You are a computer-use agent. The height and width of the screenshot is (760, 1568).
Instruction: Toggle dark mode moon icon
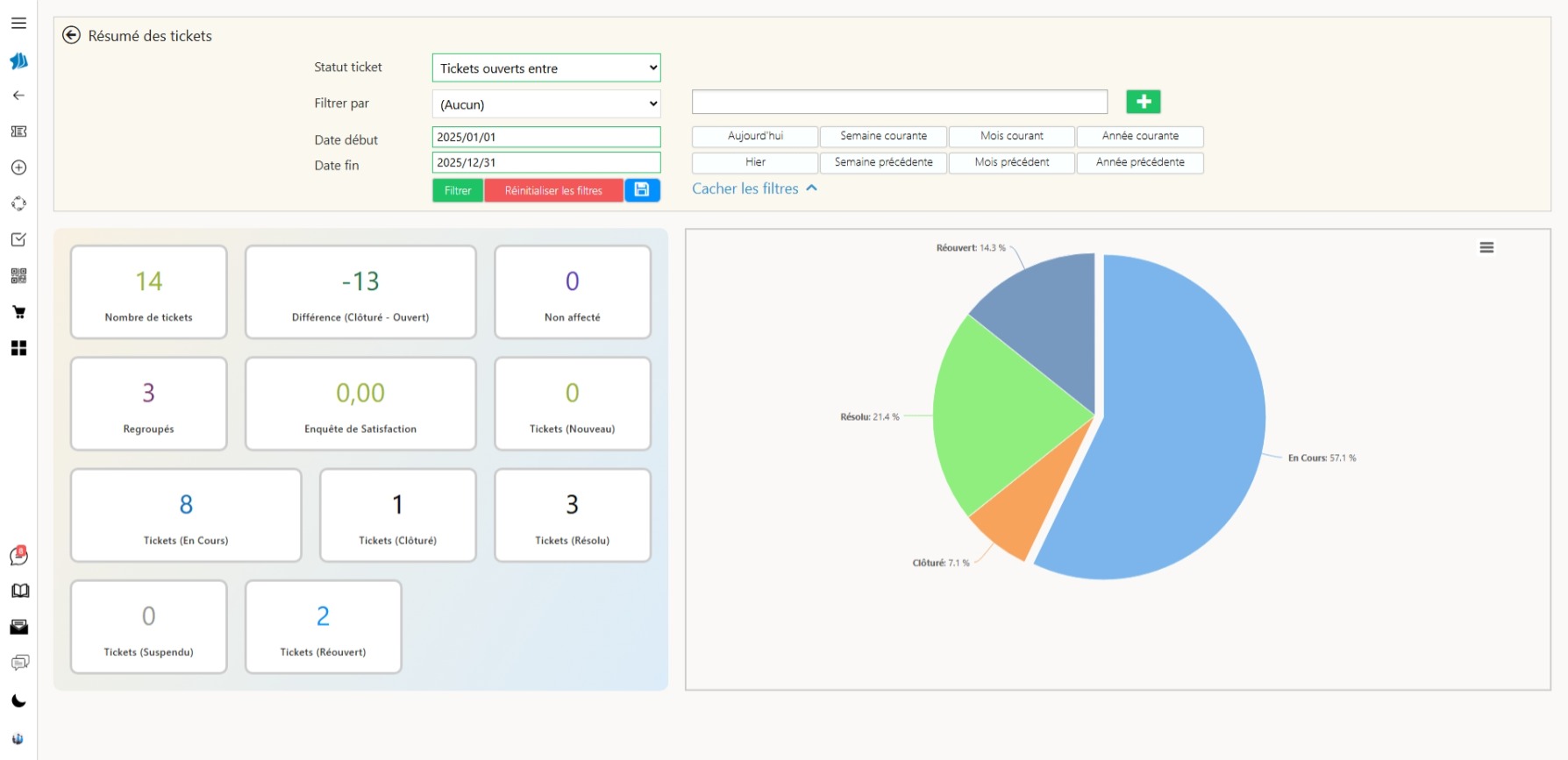(x=18, y=700)
